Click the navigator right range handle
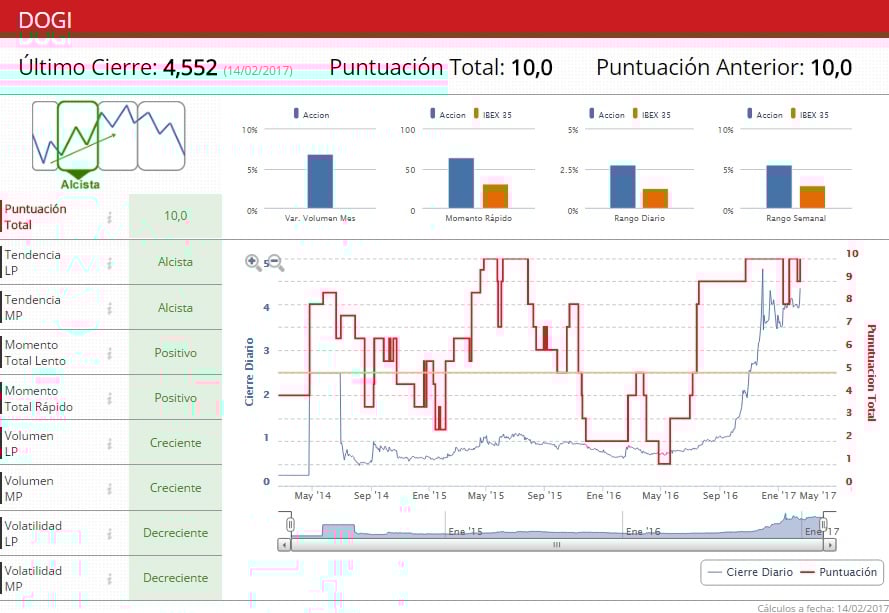Screen dimensions: 889x613 point(823,525)
